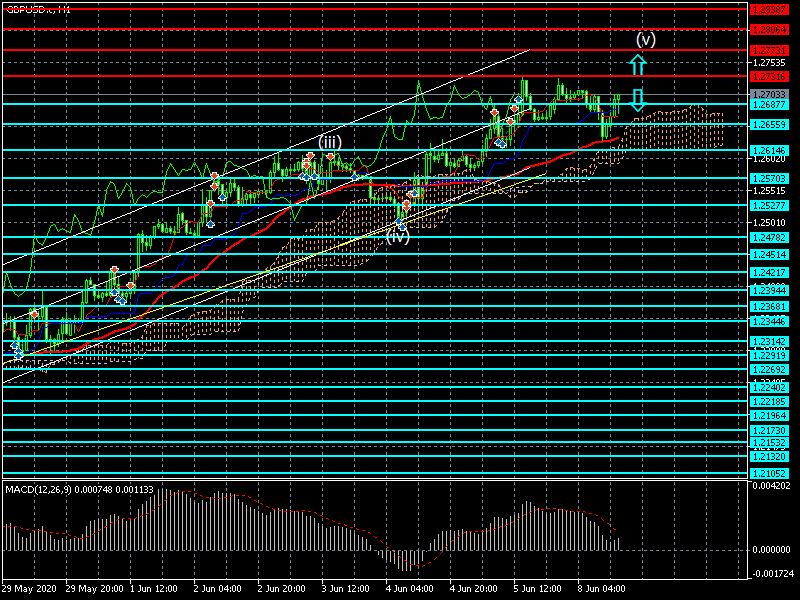Click the 1.25010 price scale value
Viewport: 800px width, 600px height.
tap(769, 222)
